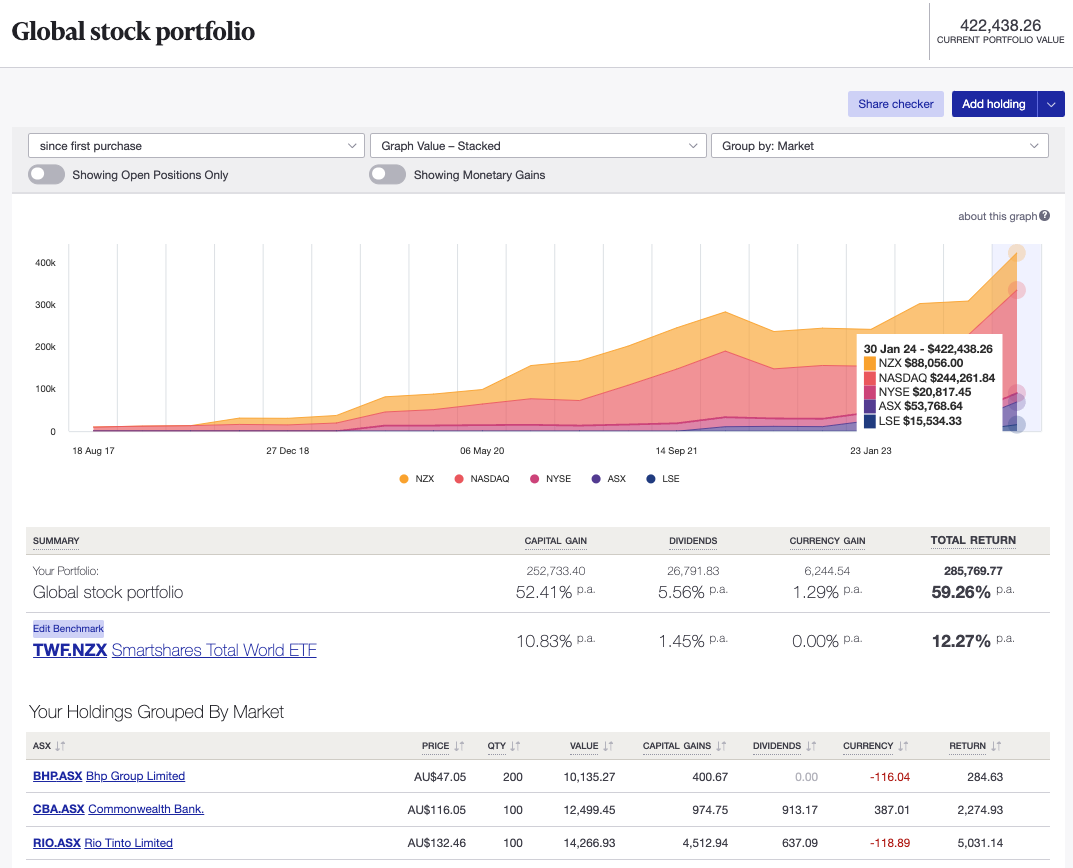Viewport: 1073px width, 868px height.
Task: Sort the table by CURRENCY values
Action: (x=874, y=746)
